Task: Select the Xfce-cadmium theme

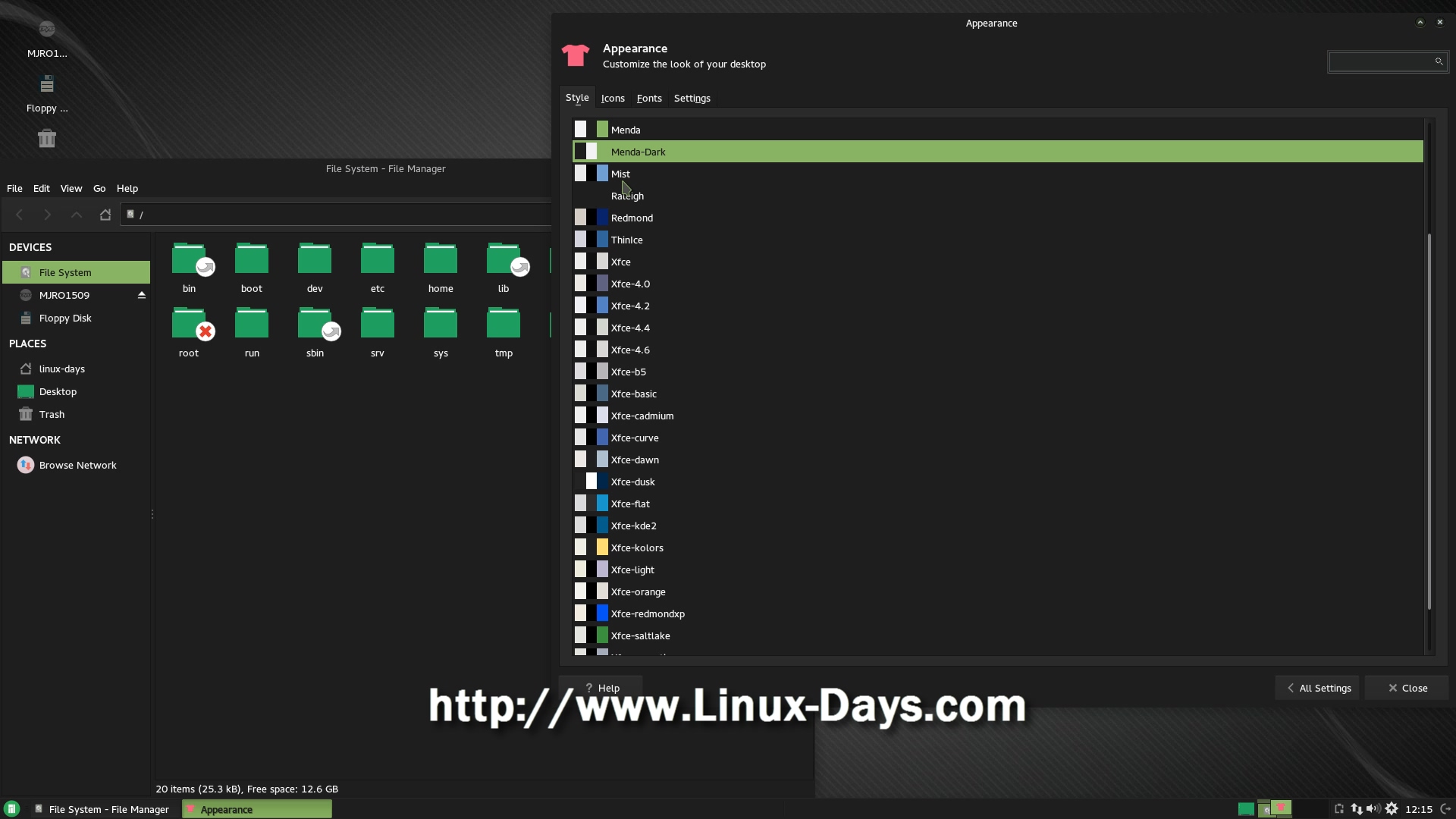Action: pyautogui.click(x=998, y=416)
